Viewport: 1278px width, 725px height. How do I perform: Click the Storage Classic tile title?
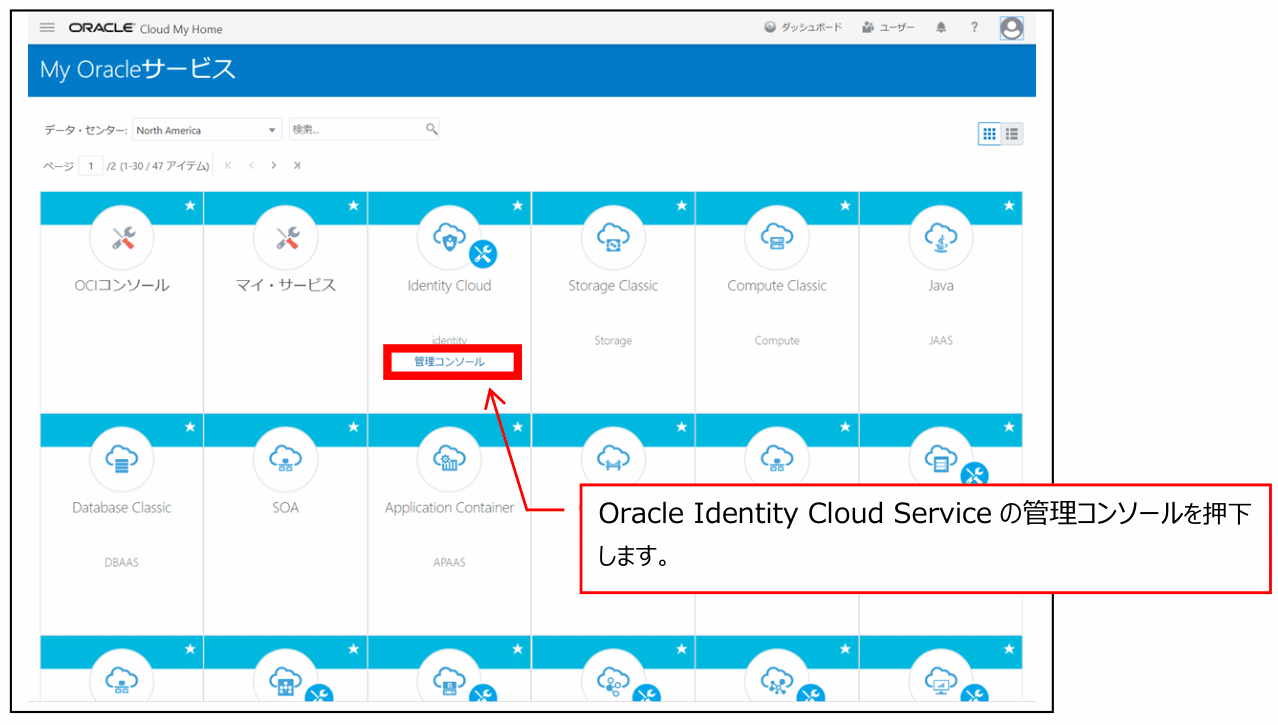(x=613, y=286)
